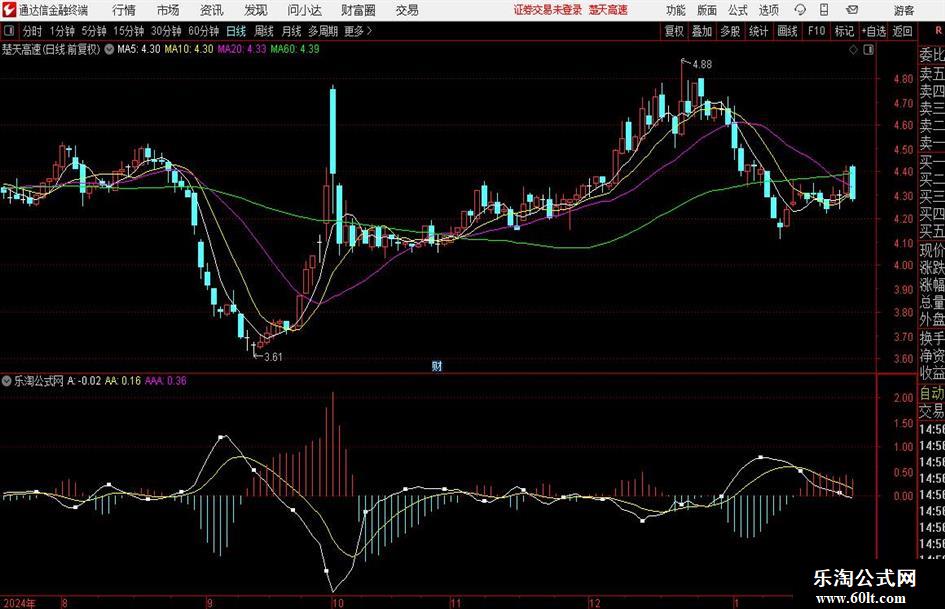Open the mobile phone icon
945x609 pixels.
[x=824, y=10]
